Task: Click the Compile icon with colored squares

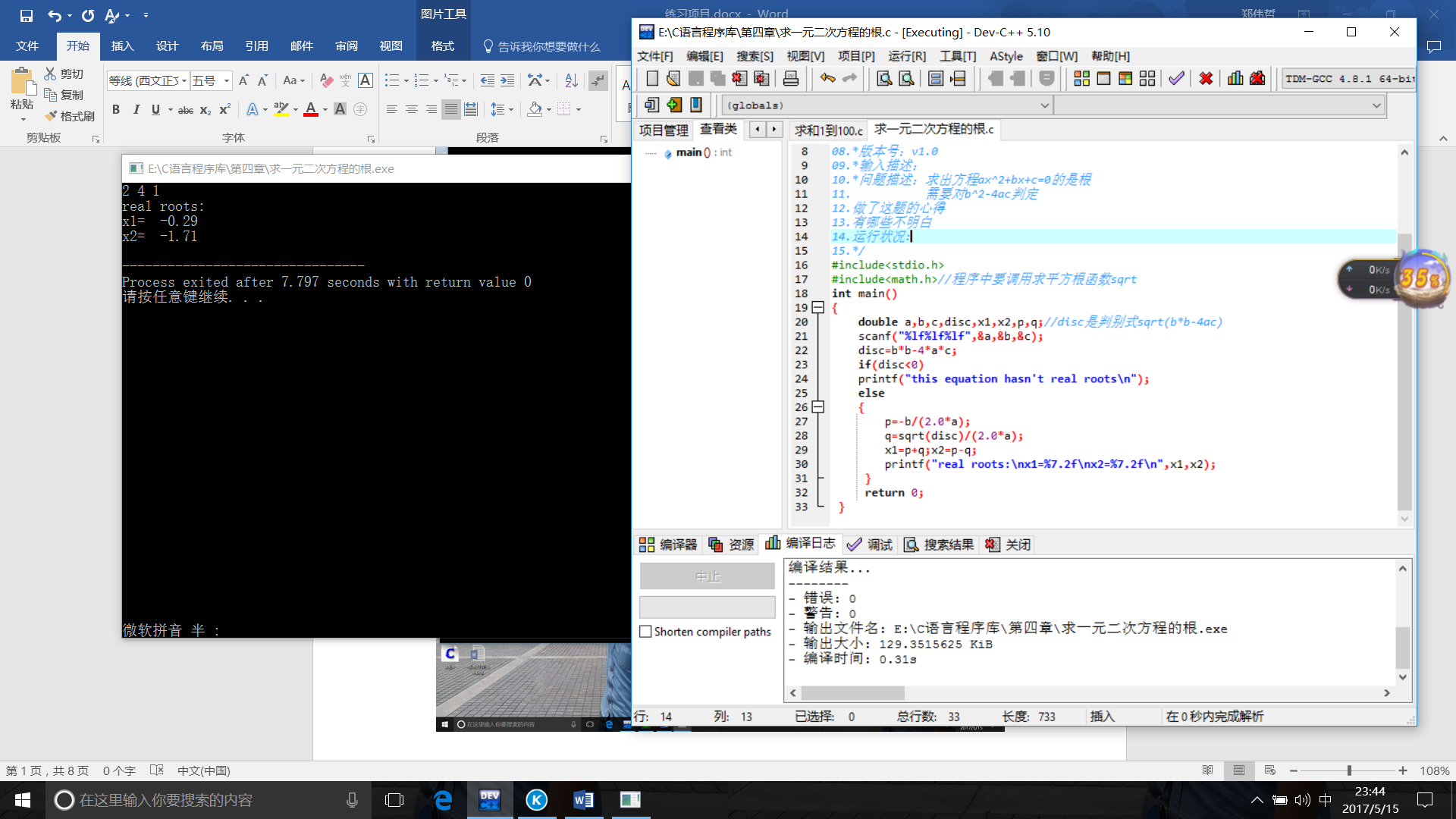Action: (1082, 78)
